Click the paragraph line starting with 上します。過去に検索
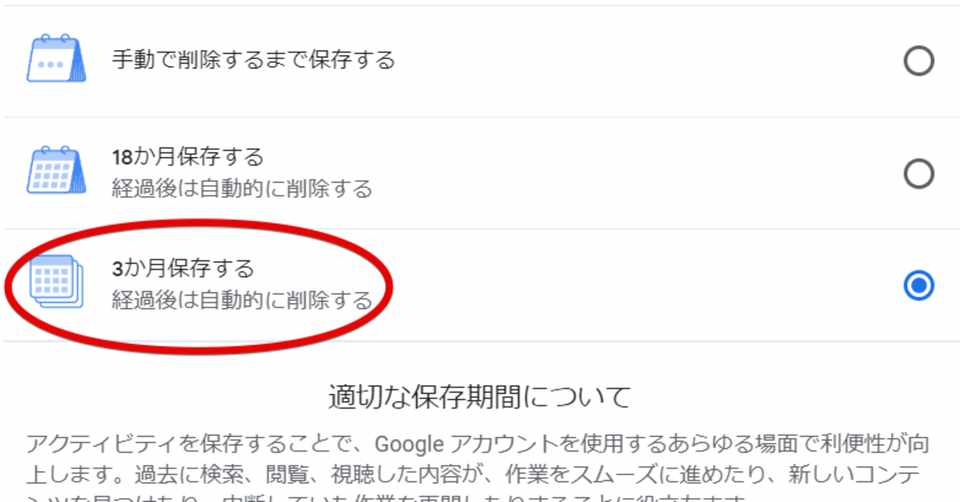The width and height of the screenshot is (960, 502). pyautogui.click(x=473, y=474)
